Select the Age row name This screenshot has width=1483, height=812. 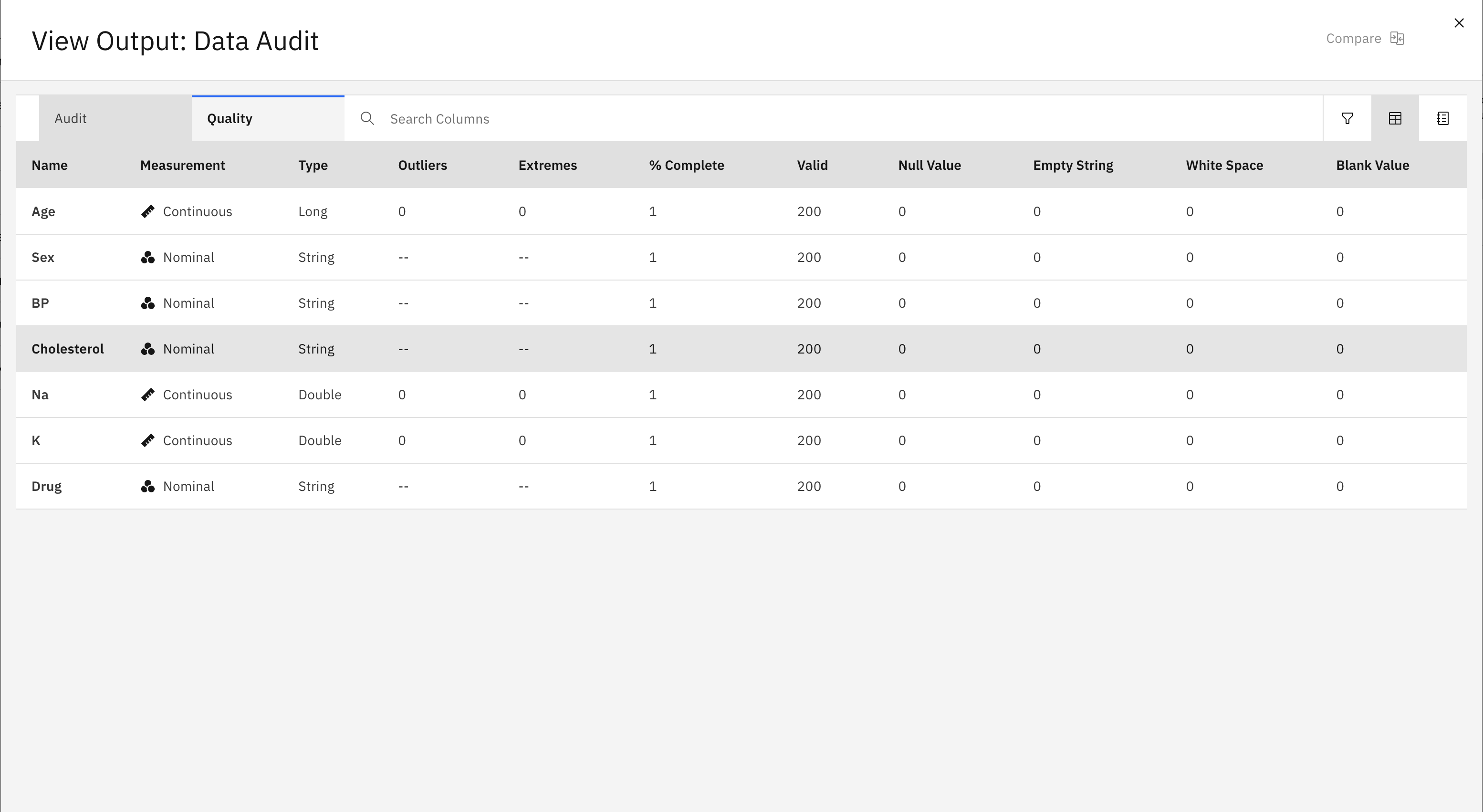[43, 212]
